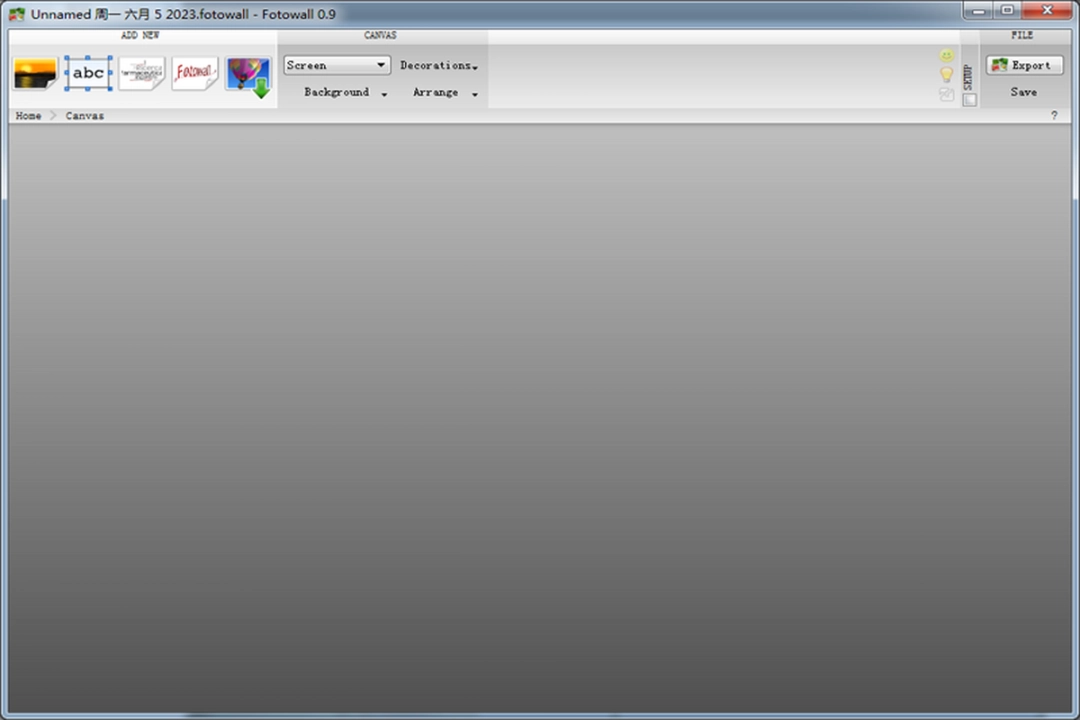Open the Decorations dropdown menu
The image size is (1080, 720).
[439, 64]
